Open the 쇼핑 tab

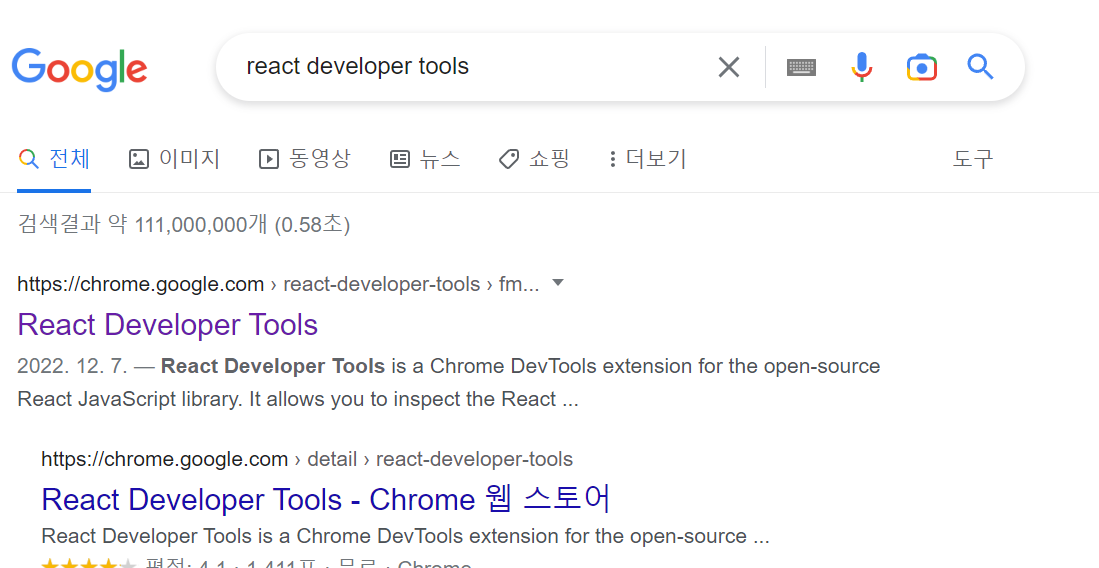534,159
